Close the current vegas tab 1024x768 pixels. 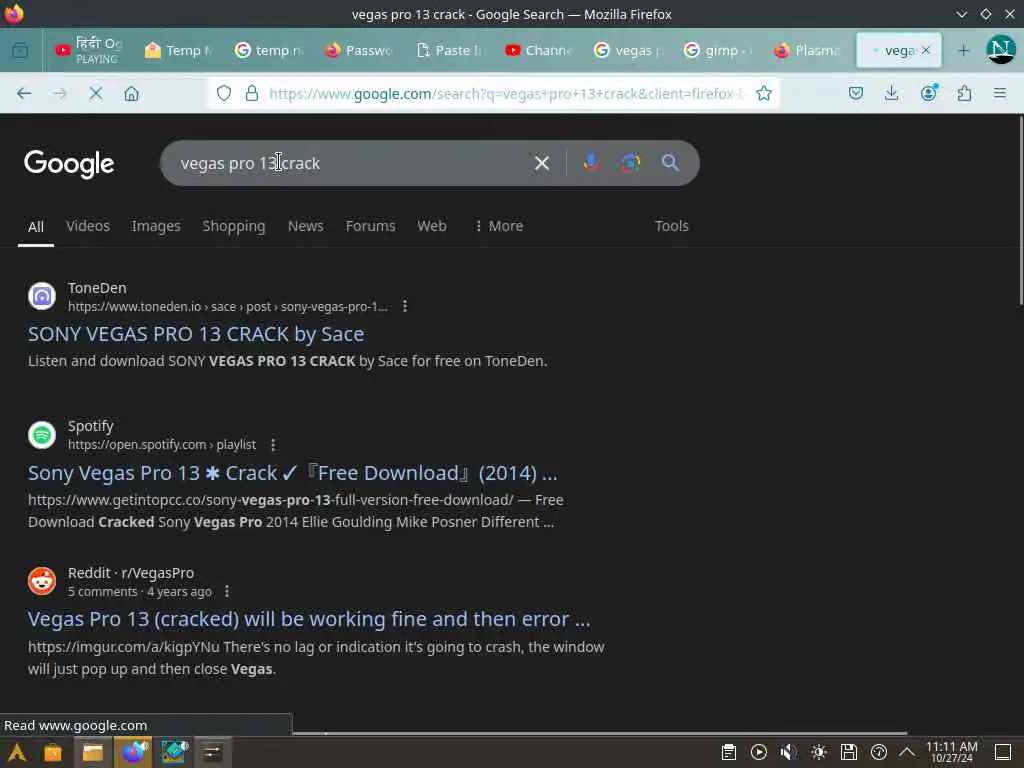(x=925, y=50)
